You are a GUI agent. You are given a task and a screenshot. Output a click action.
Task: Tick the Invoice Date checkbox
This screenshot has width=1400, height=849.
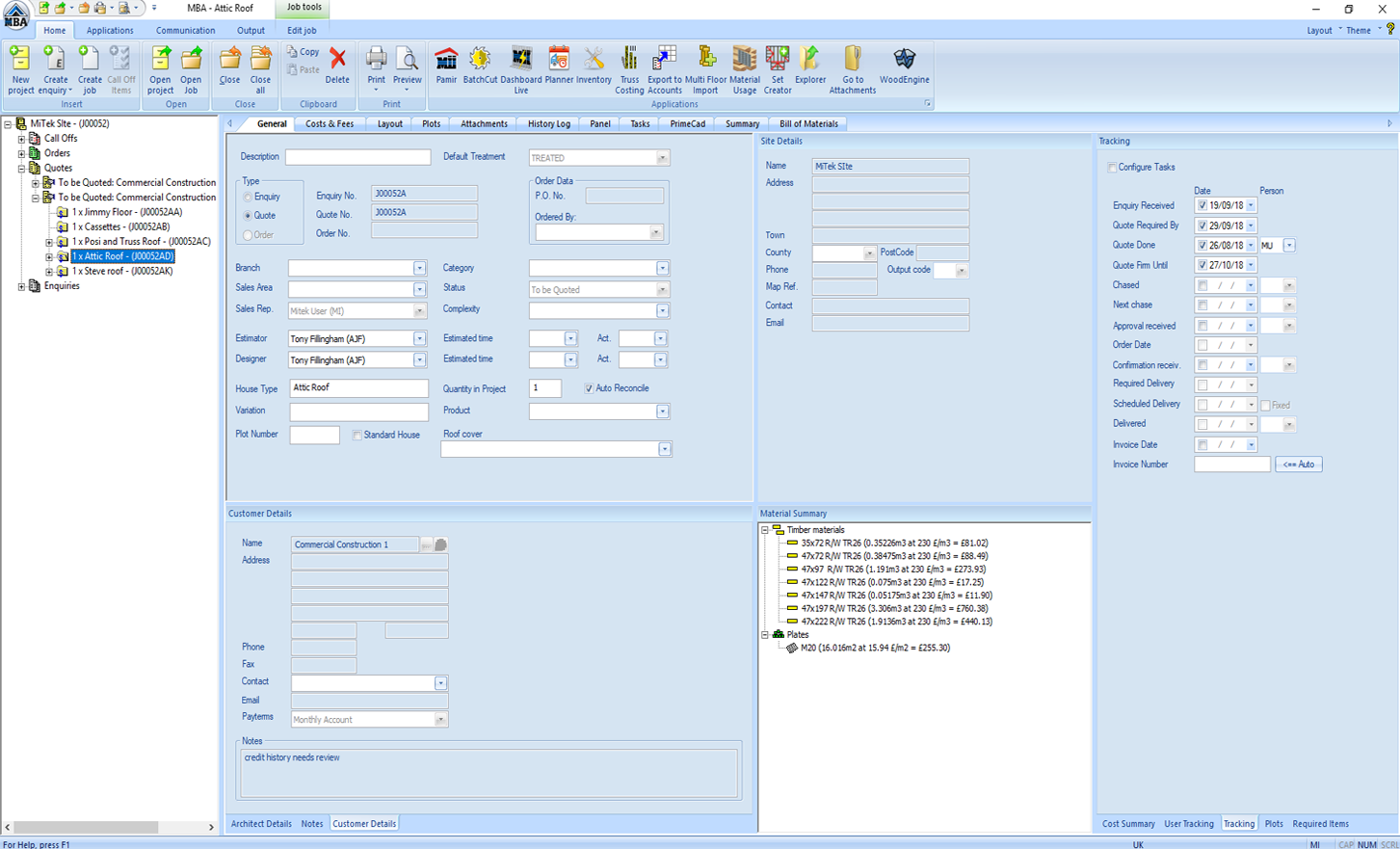click(1202, 445)
